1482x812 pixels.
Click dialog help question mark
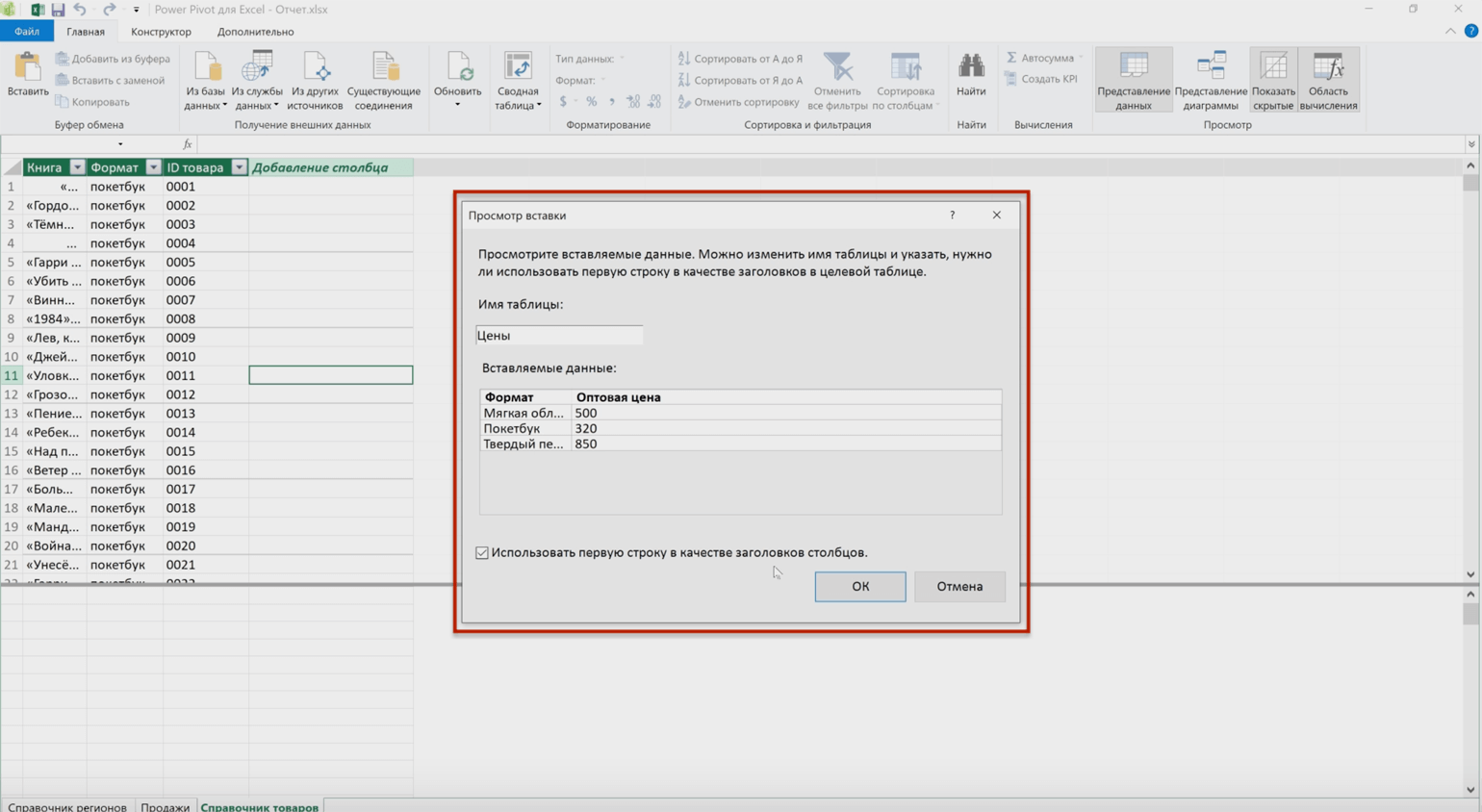(953, 216)
